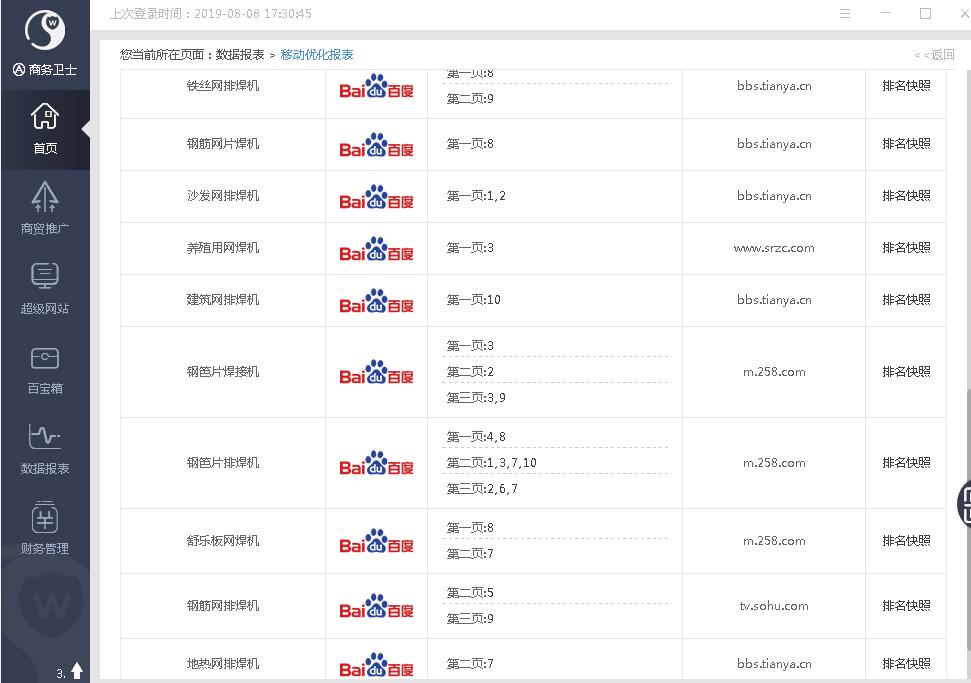The width and height of the screenshot is (971, 683).
Task: View 排名快照 for 沙发网排焊机
Action: point(906,196)
